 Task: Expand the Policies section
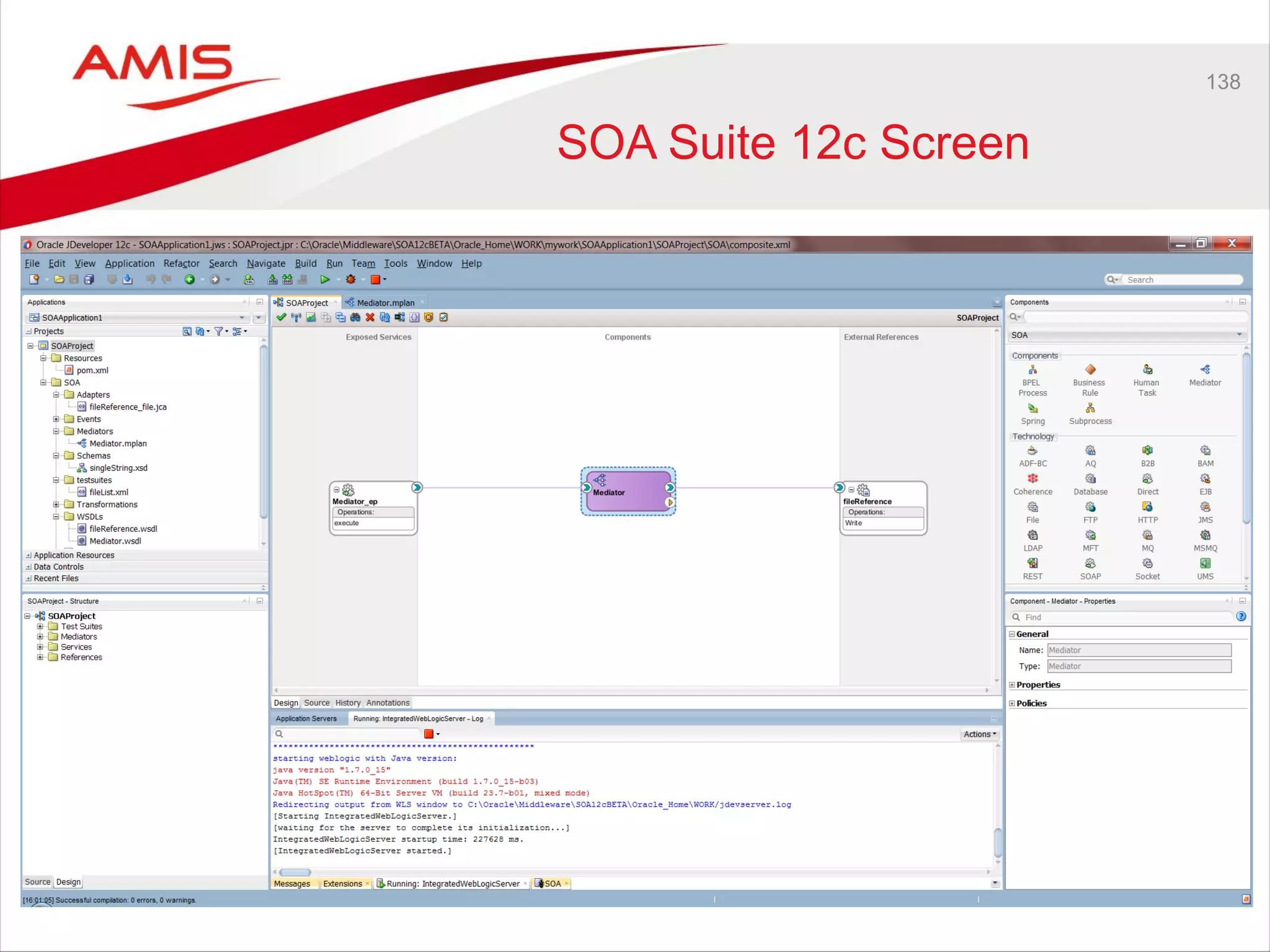[1012, 703]
